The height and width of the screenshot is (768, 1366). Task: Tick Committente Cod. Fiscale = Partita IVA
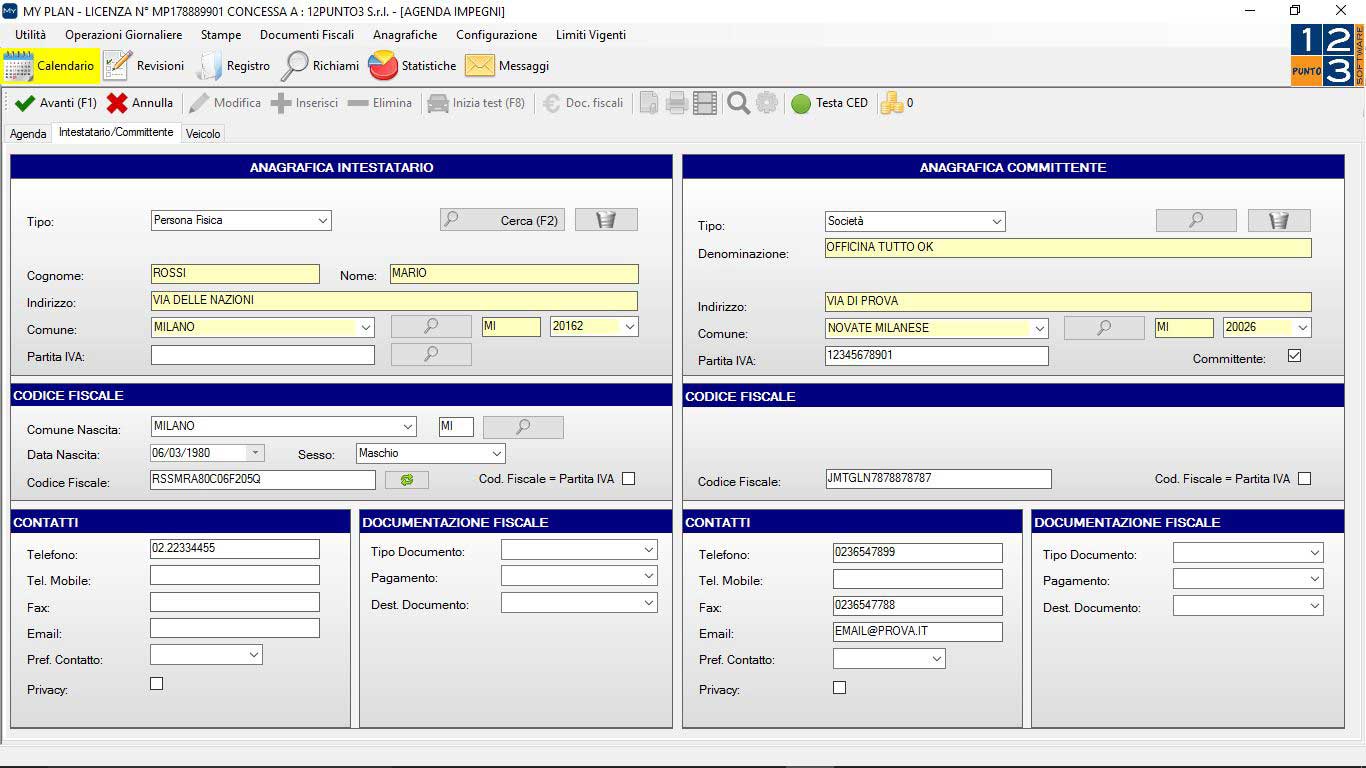point(1304,479)
